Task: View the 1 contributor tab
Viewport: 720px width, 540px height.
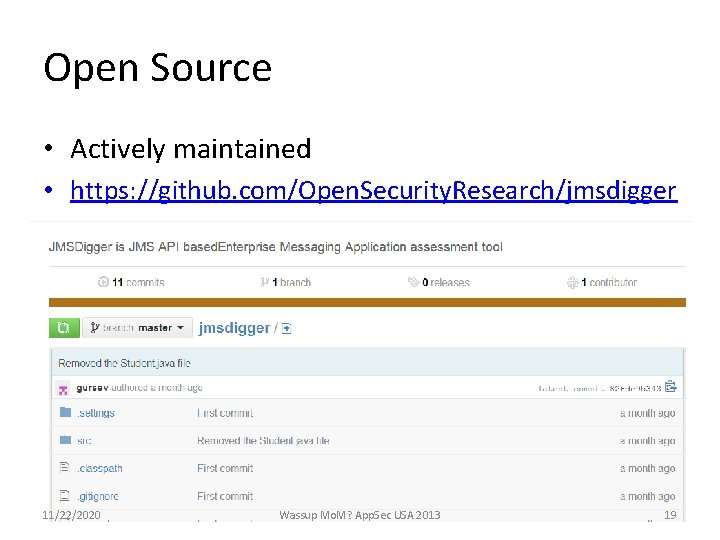Action: pos(602,282)
